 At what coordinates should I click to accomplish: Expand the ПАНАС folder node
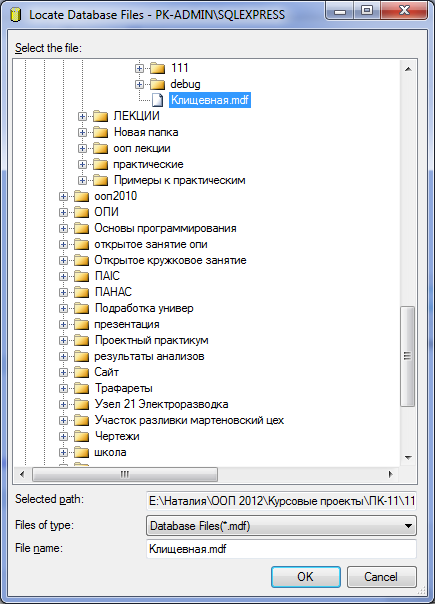[63, 292]
